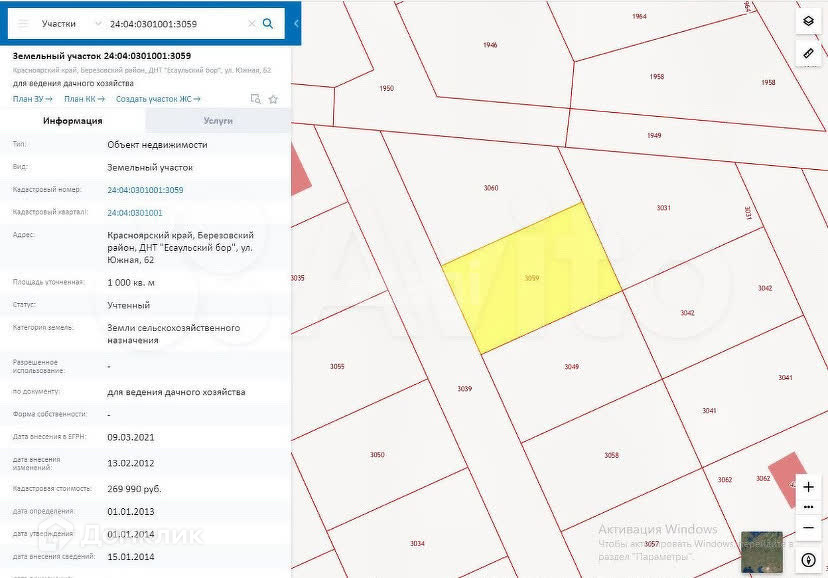Select parcel 3050 on the map
828x578 pixels.
click(x=377, y=454)
